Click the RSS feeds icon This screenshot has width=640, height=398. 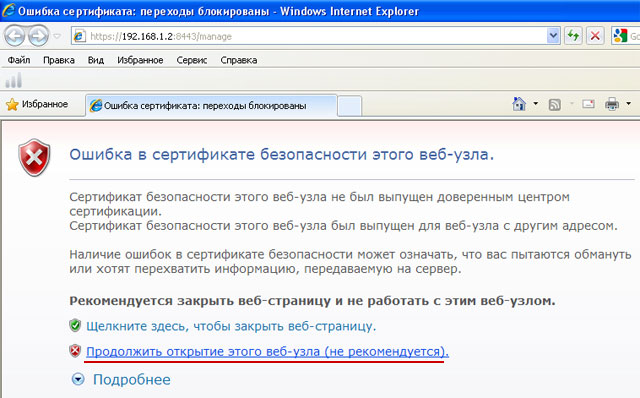tap(554, 105)
